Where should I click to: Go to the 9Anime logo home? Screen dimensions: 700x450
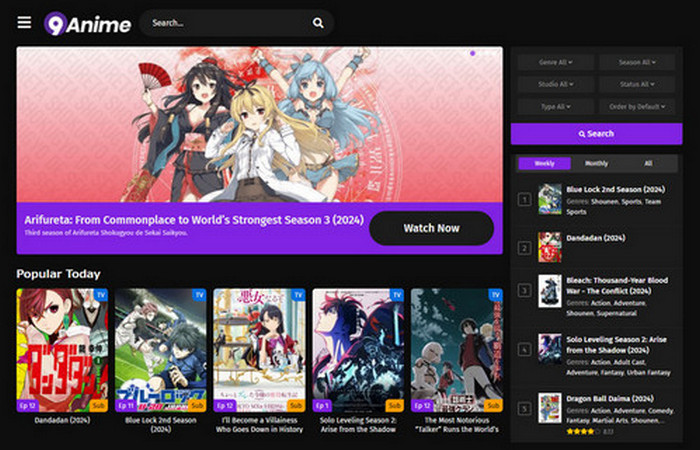pyautogui.click(x=88, y=24)
